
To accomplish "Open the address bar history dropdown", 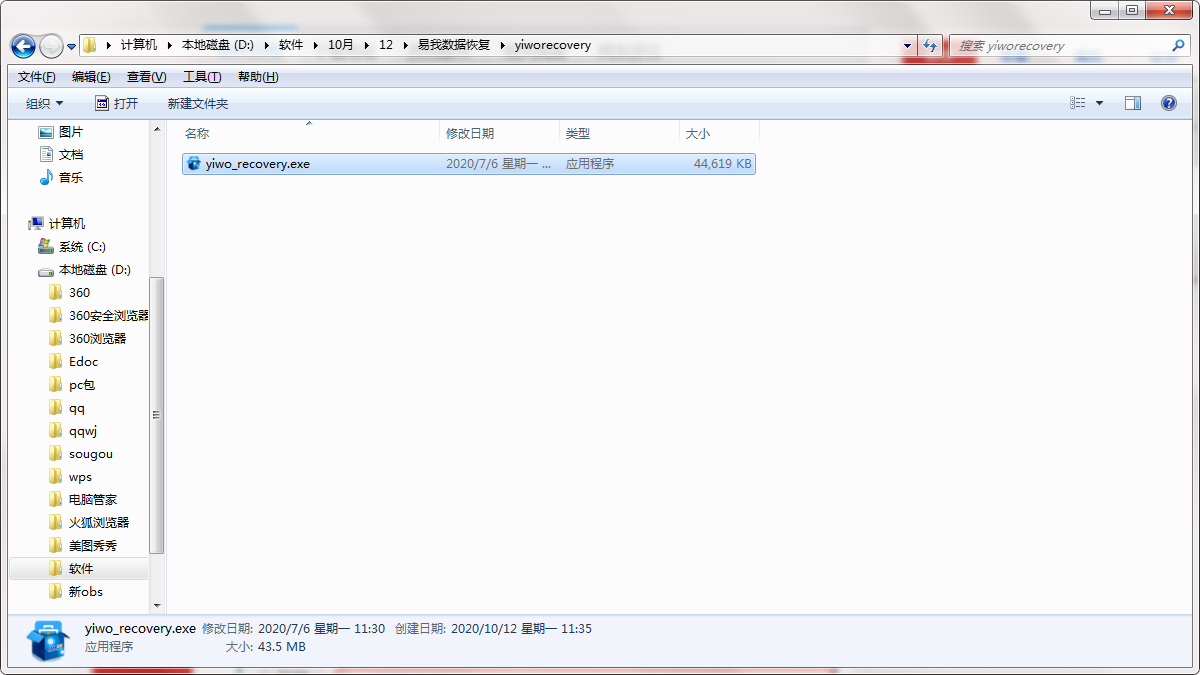I will coord(908,46).
